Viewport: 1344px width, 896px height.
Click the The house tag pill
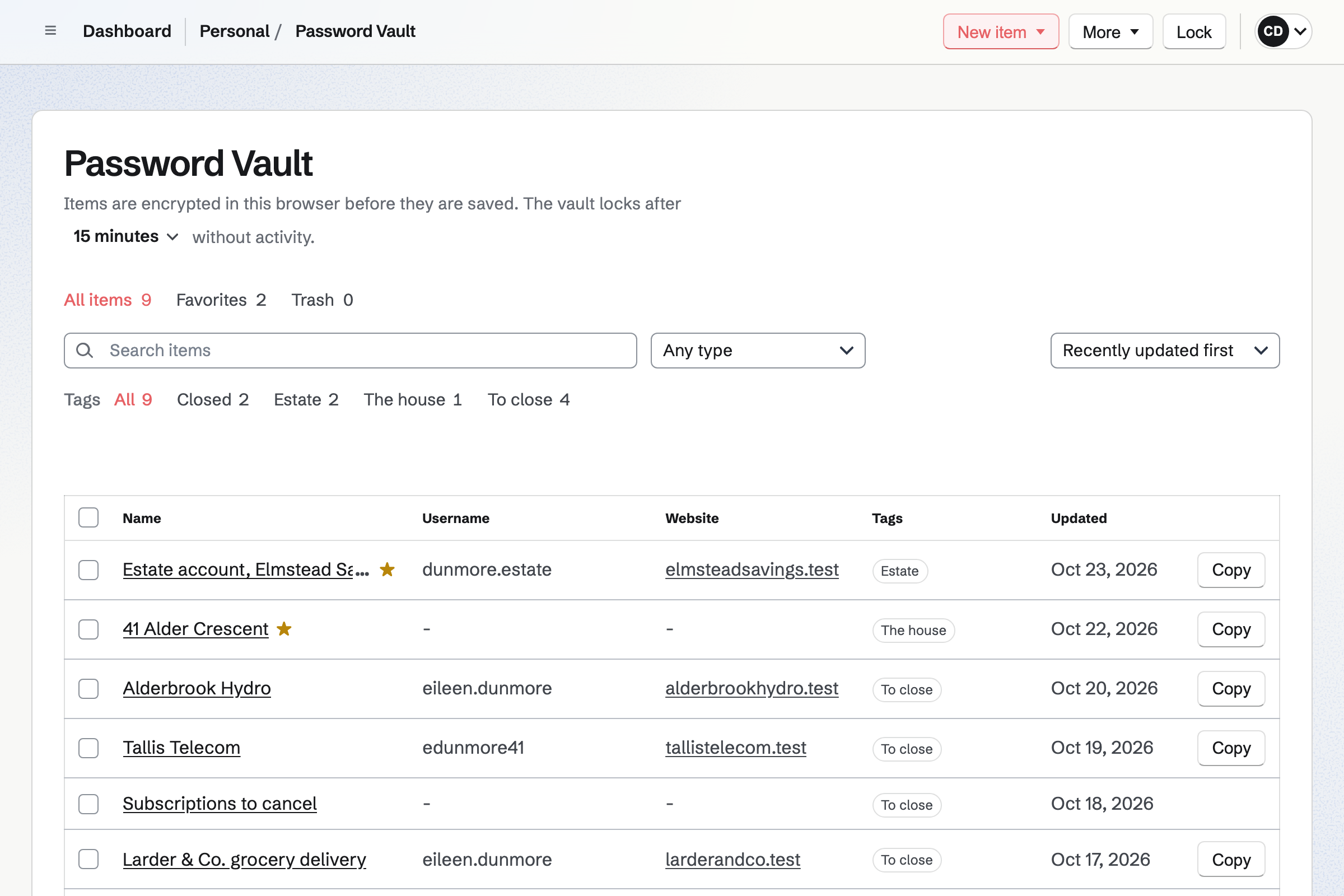tap(913, 631)
